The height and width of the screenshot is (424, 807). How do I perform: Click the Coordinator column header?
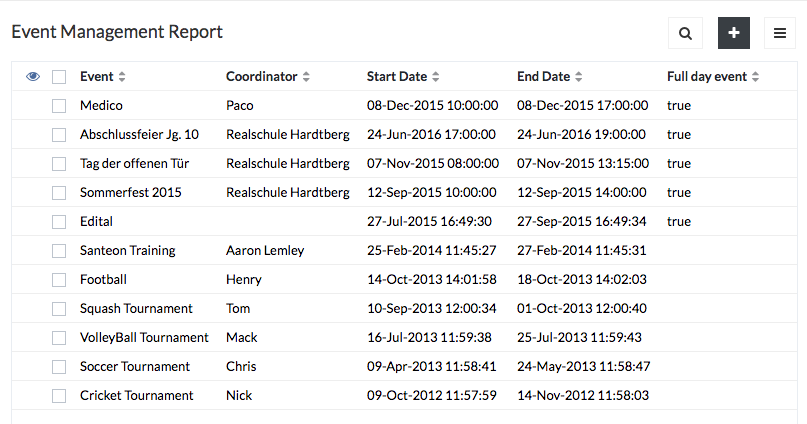click(261, 77)
